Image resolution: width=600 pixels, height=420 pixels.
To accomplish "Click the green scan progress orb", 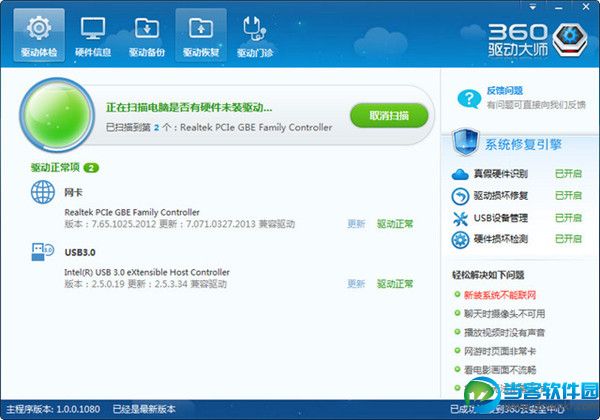I will click(x=57, y=114).
